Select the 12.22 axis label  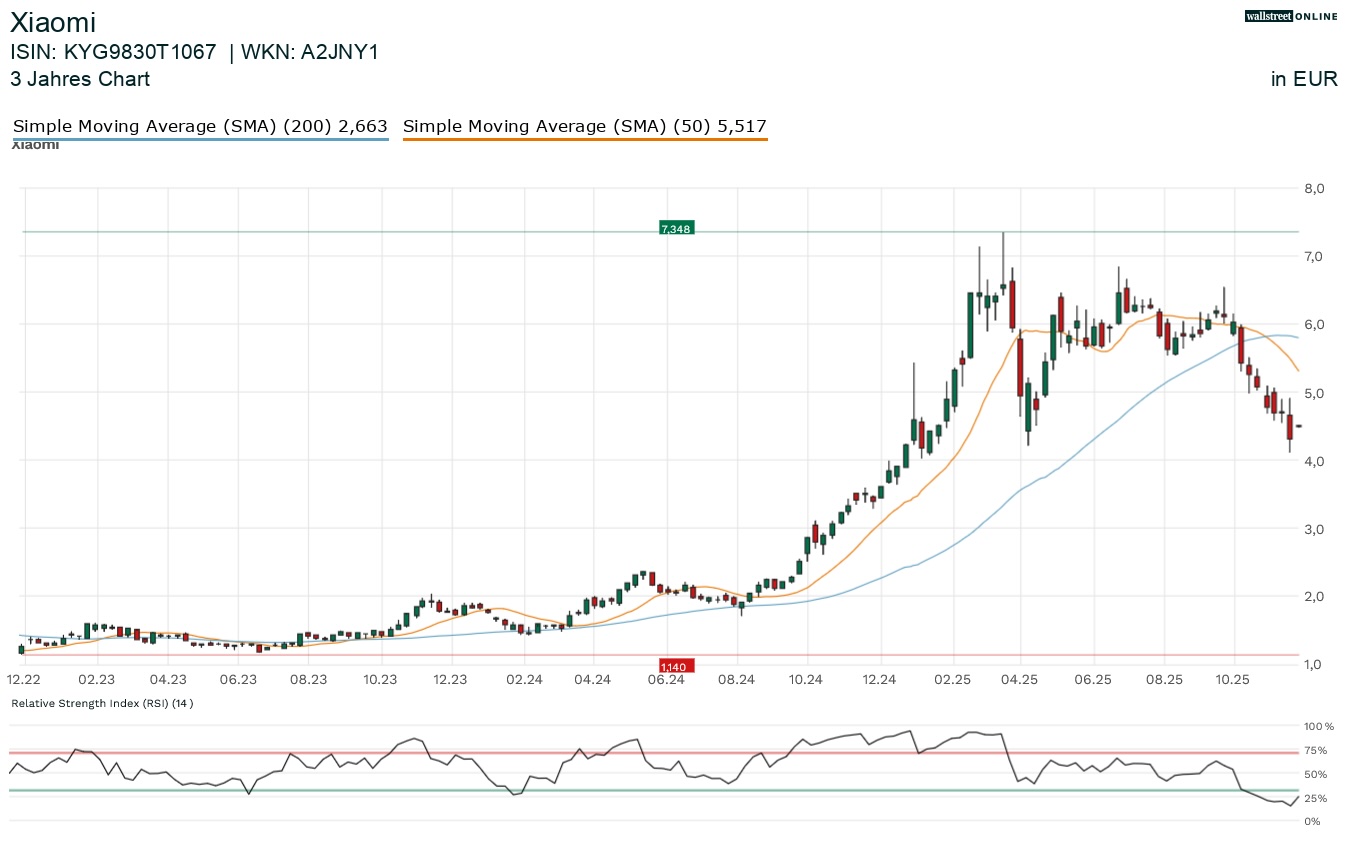22,679
